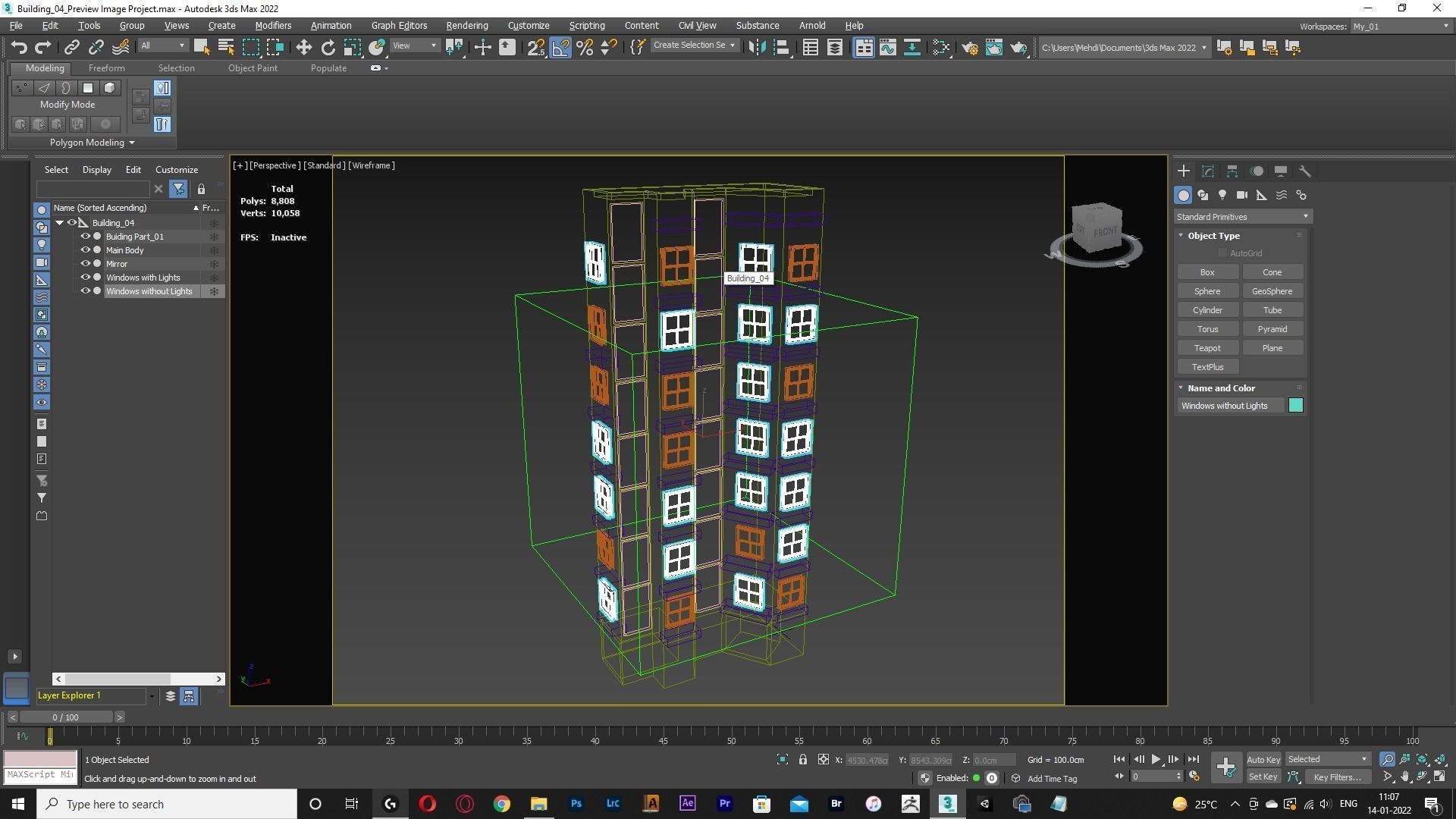The width and height of the screenshot is (1456, 819).
Task: Click the Zoom Extents All icon
Action: pos(1440,759)
